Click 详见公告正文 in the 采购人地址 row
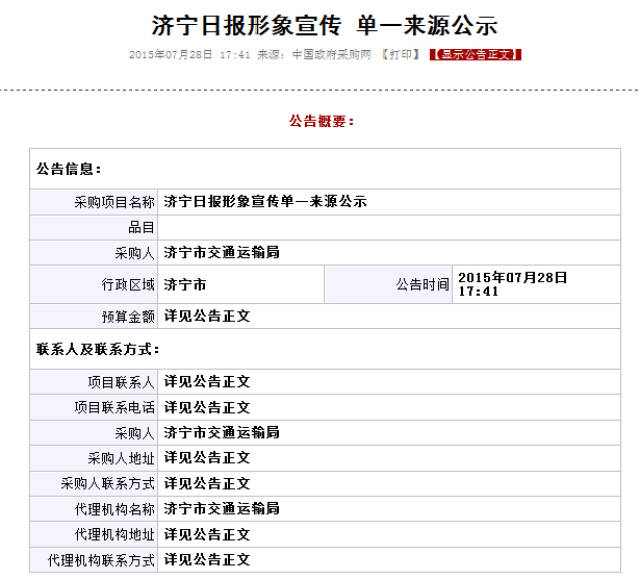This screenshot has height=579, width=640. (x=207, y=458)
